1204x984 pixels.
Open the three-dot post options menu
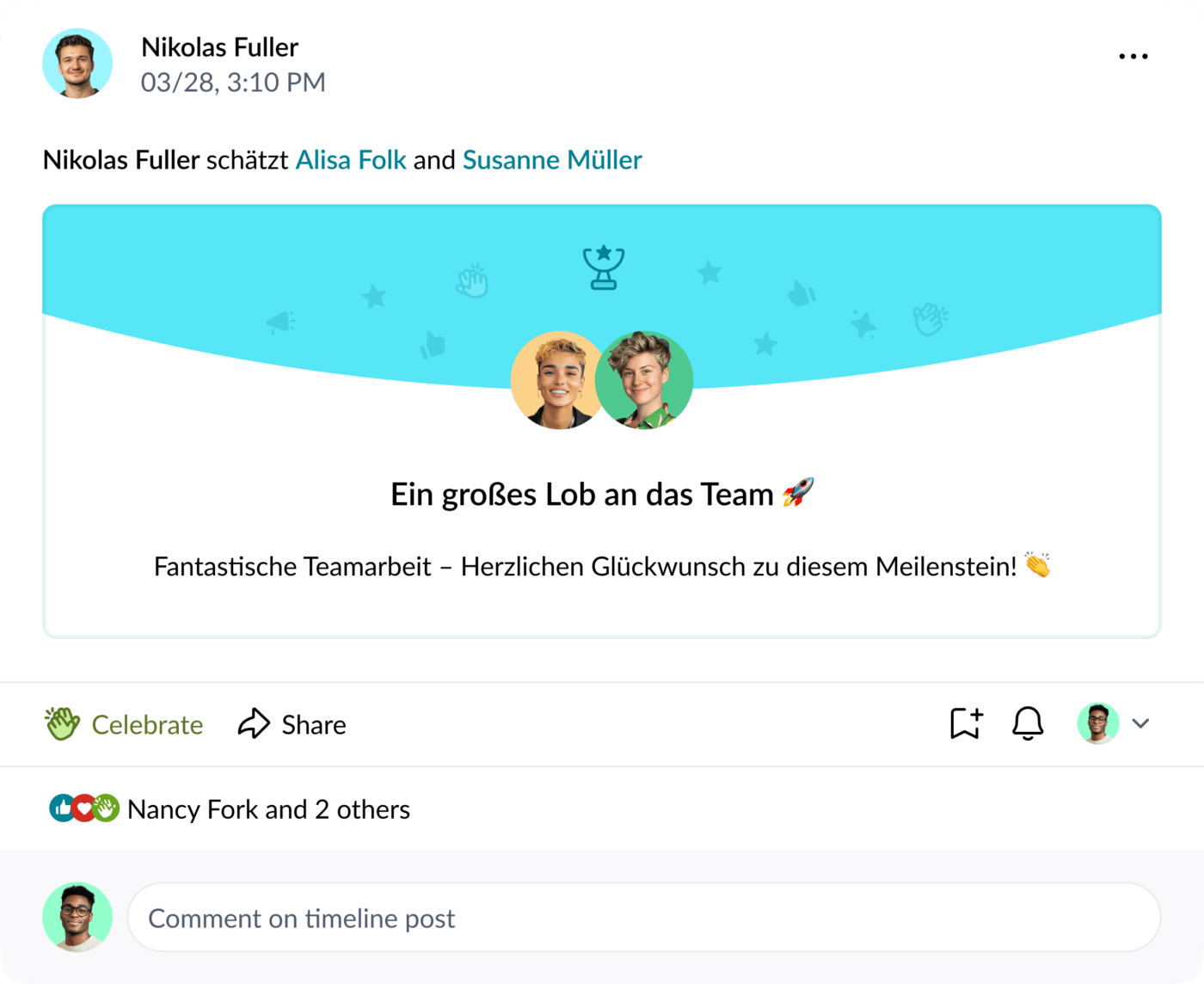[x=1133, y=57]
